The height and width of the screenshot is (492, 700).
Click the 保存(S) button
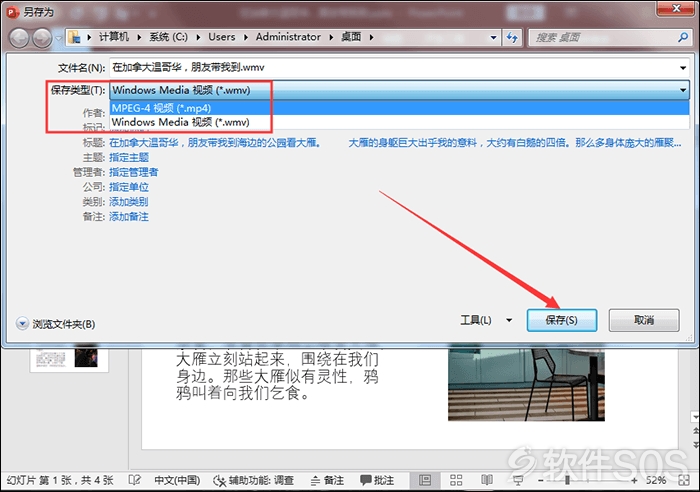point(562,320)
